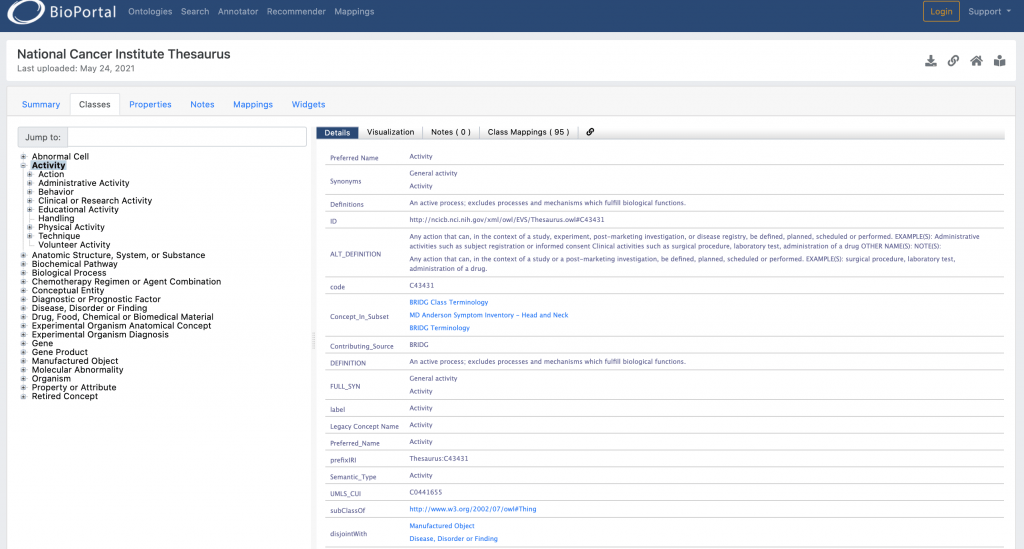This screenshot has height=549, width=1024.
Task: Follow the owl#Thing subClassOf link
Action: tap(473, 509)
